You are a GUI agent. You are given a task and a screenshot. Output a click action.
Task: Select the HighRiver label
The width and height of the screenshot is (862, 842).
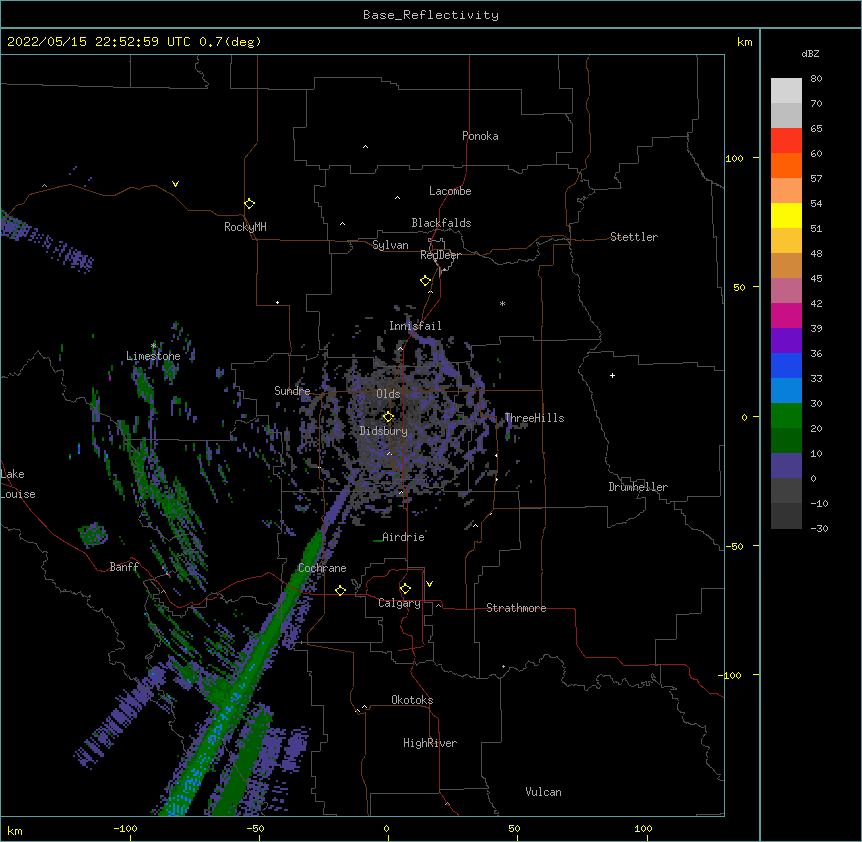tap(430, 743)
